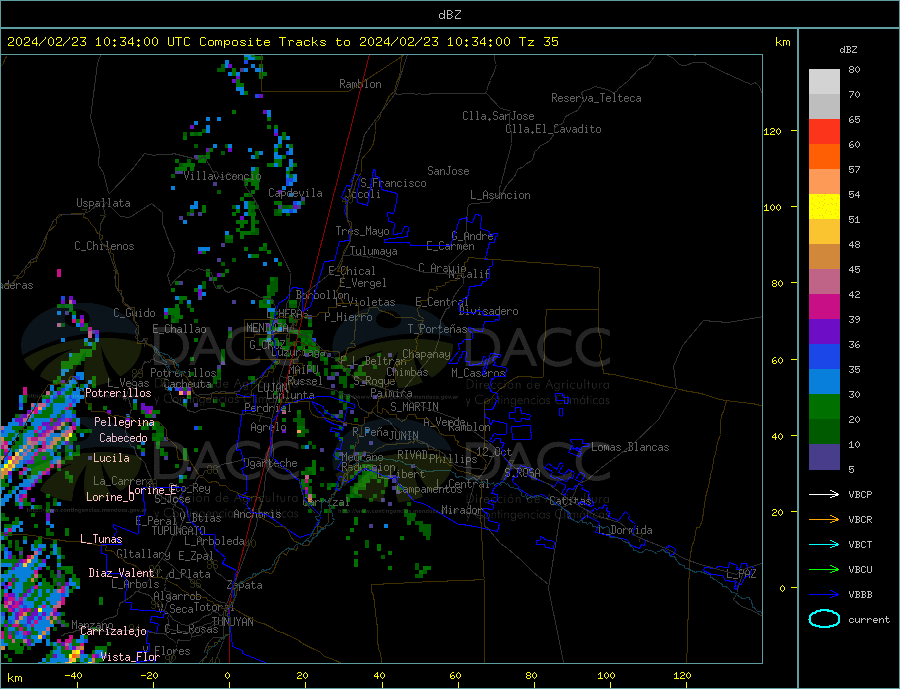Click the 'Clla.SanJose' map label
This screenshot has height=689, width=900.
point(498,116)
